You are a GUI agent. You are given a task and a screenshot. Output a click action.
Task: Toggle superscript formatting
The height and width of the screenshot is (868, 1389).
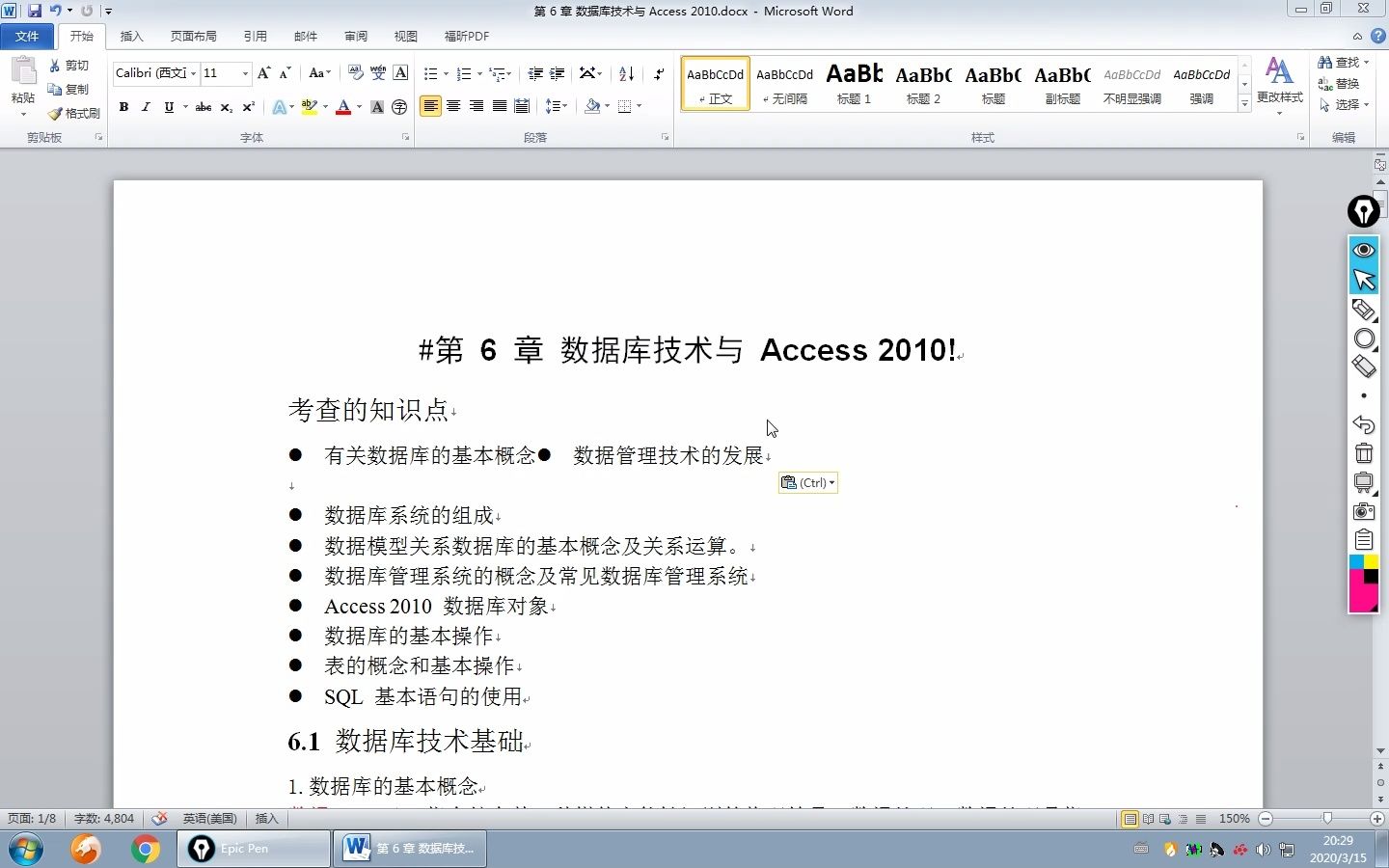(248, 107)
